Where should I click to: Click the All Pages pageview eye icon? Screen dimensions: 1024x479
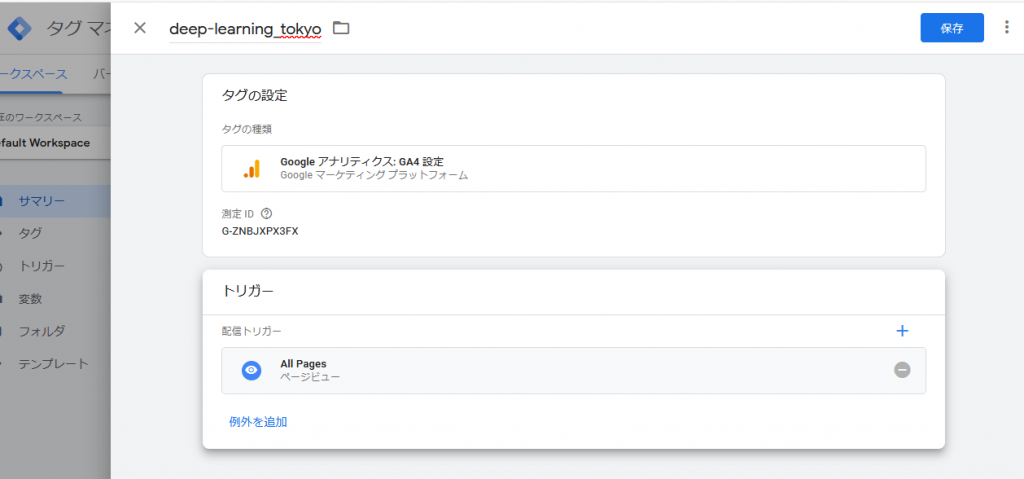point(251,371)
